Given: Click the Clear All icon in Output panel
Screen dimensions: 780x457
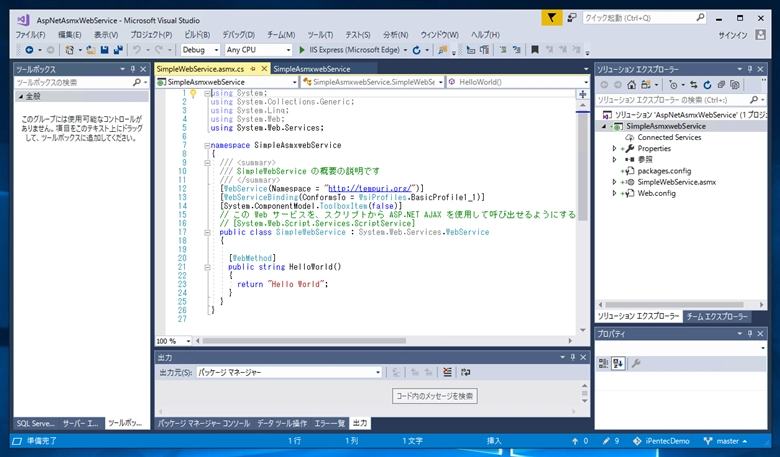Looking at the screenshot, I should click(447, 372).
